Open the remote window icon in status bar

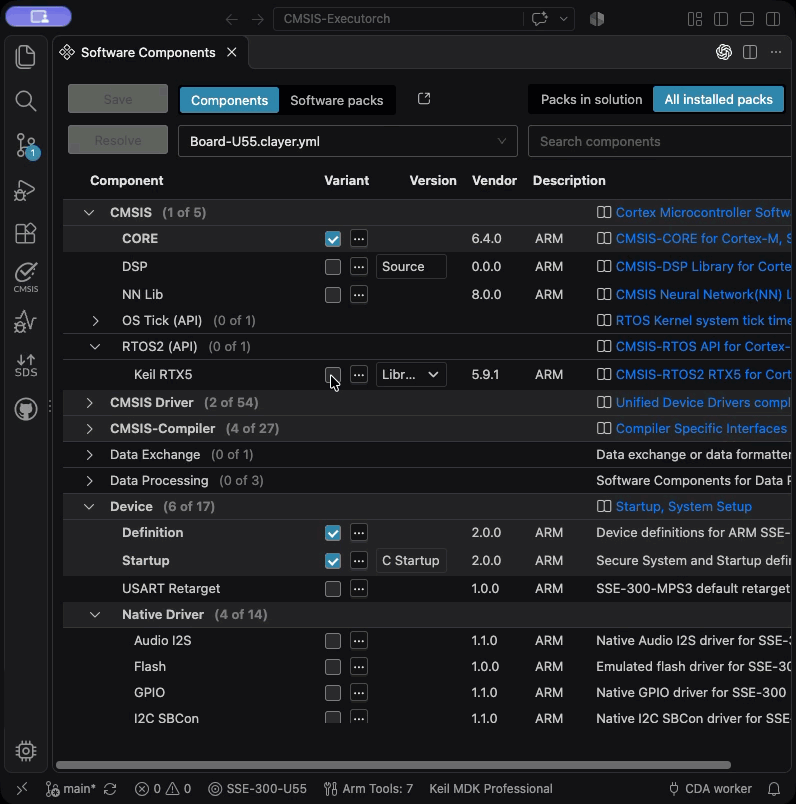[22, 789]
